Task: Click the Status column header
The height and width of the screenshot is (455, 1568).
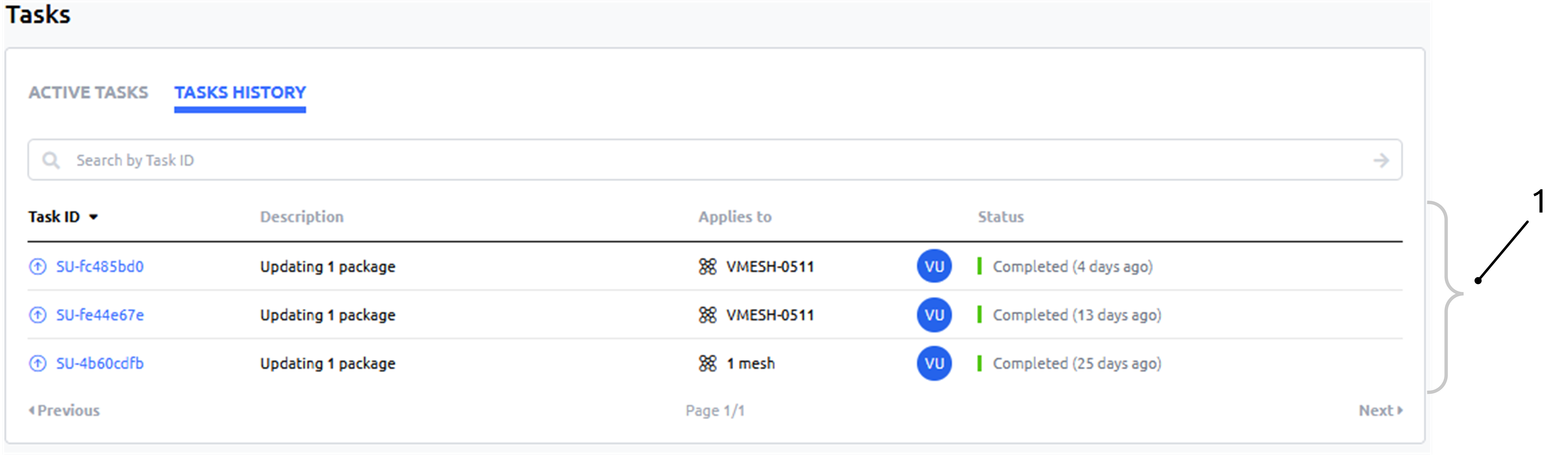Action: pyautogui.click(x=1001, y=217)
